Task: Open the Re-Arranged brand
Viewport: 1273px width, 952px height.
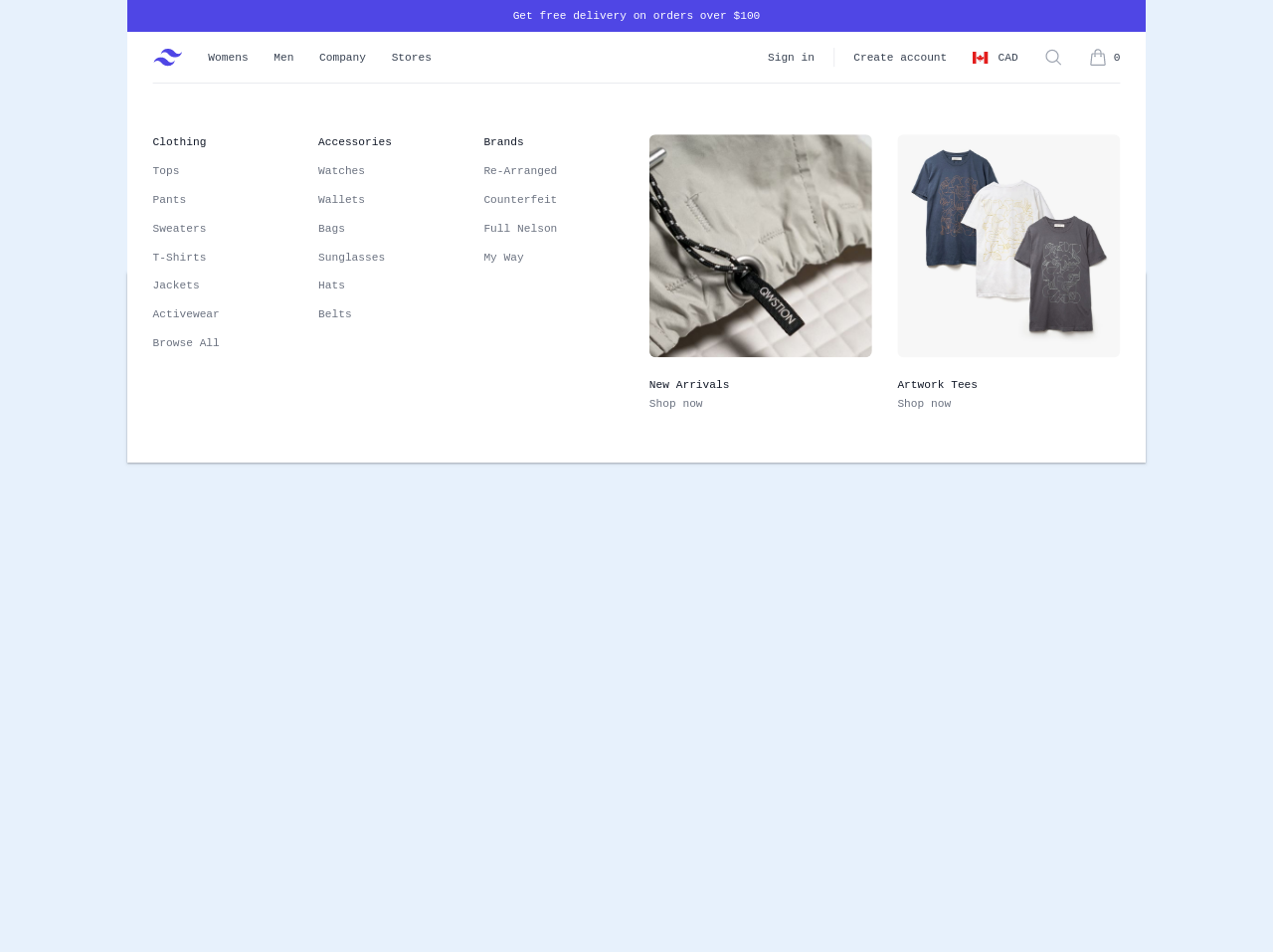Action: click(x=520, y=171)
